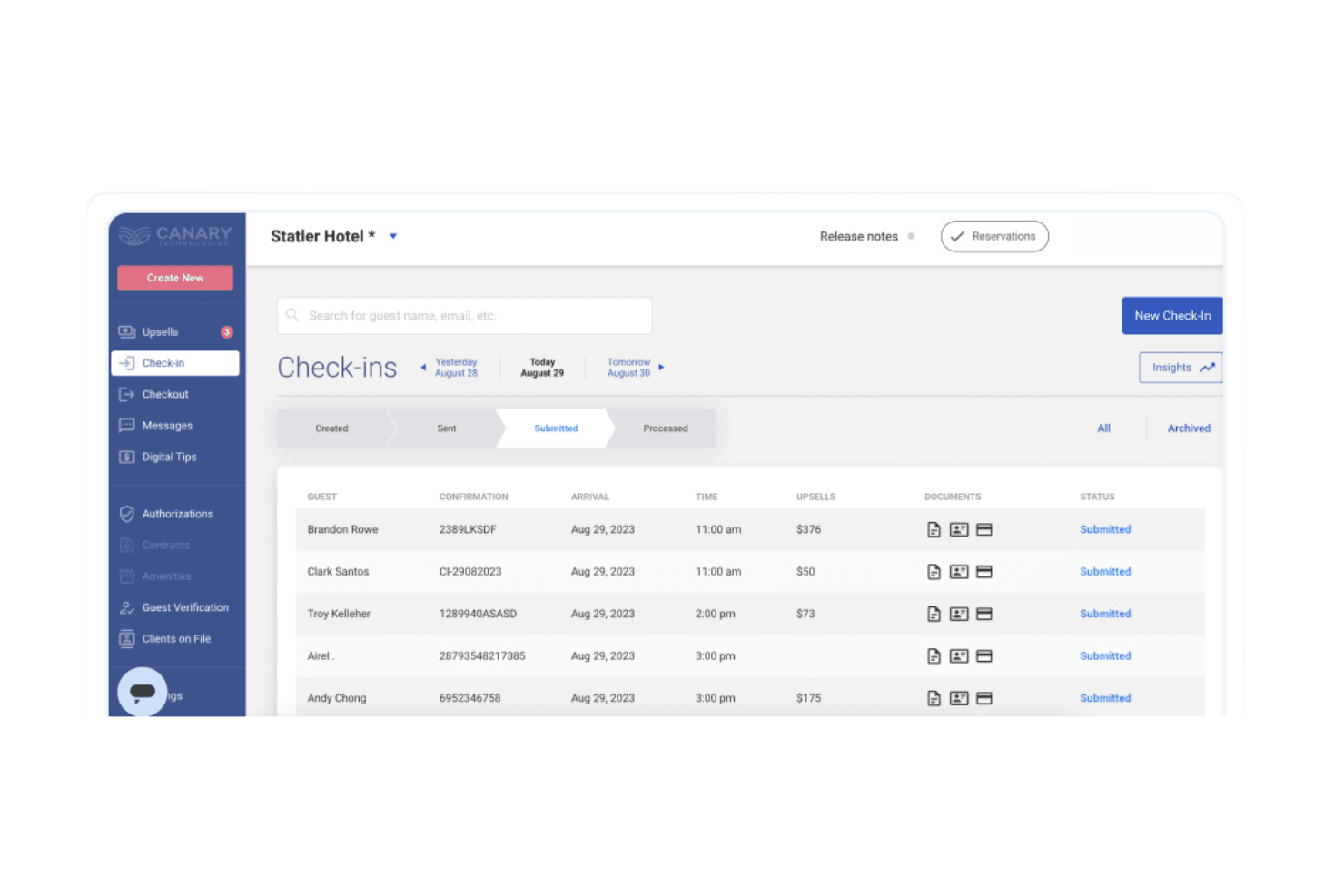Select the Created stage tab
Screen dimensions: 1344x896
(332, 428)
